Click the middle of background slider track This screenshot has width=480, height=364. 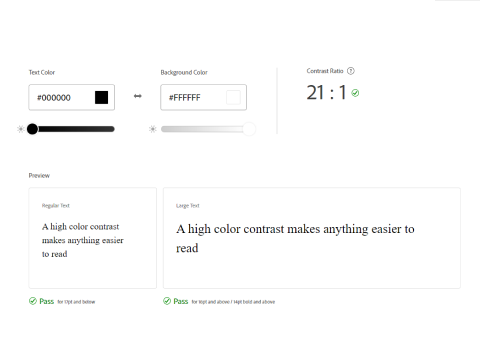click(x=206, y=129)
